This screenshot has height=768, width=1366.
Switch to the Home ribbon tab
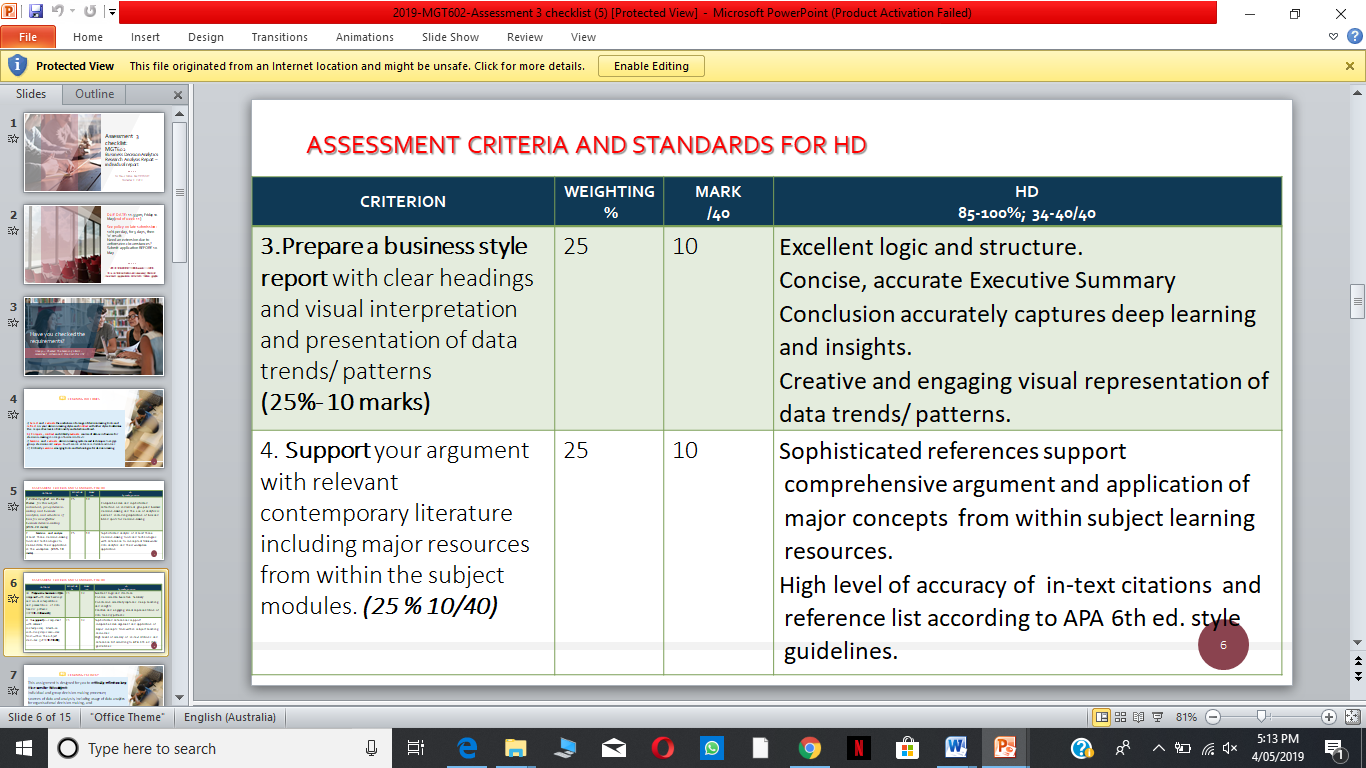pyautogui.click(x=88, y=37)
